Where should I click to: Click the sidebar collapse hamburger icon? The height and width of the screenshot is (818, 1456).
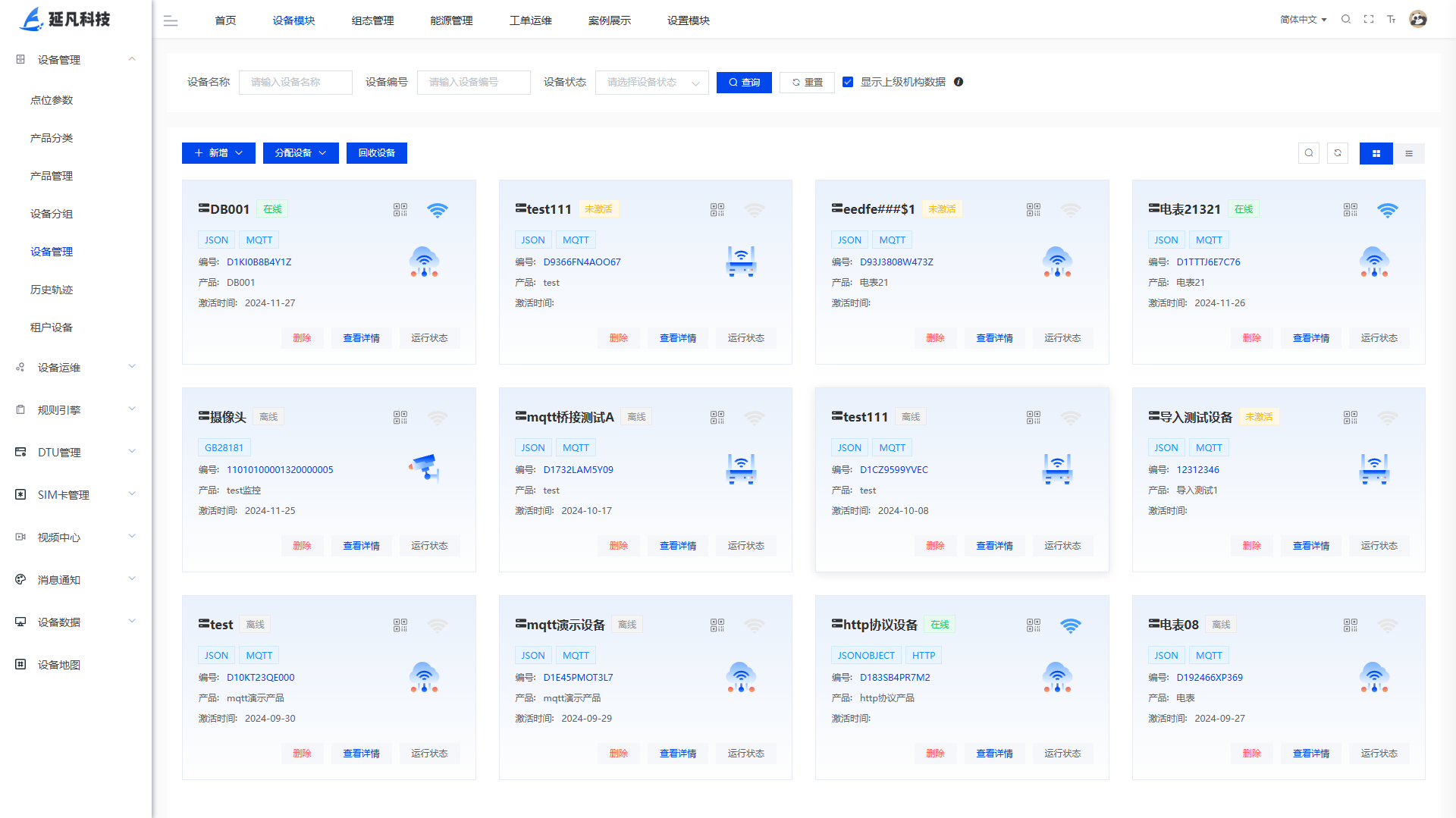click(x=171, y=21)
